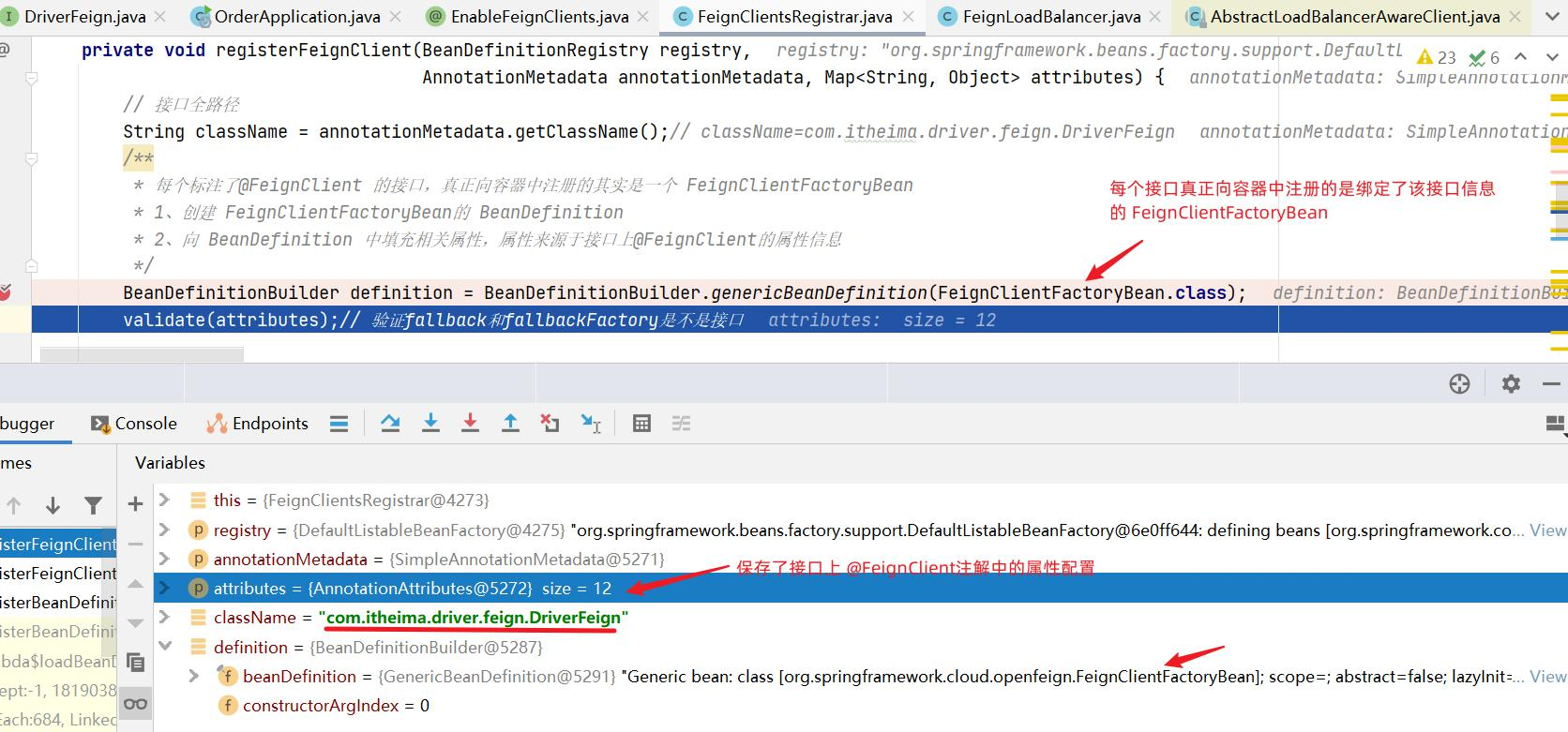Click the Remove Watch minus icon

[x=135, y=544]
